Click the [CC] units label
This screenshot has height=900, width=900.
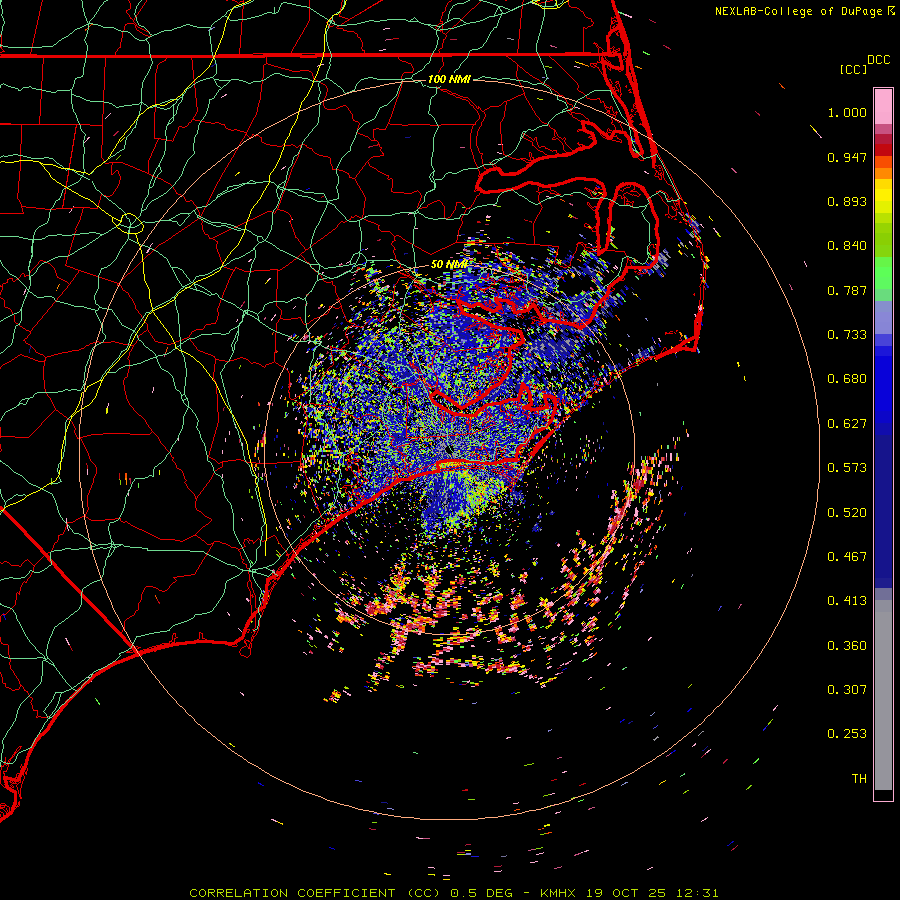point(853,70)
